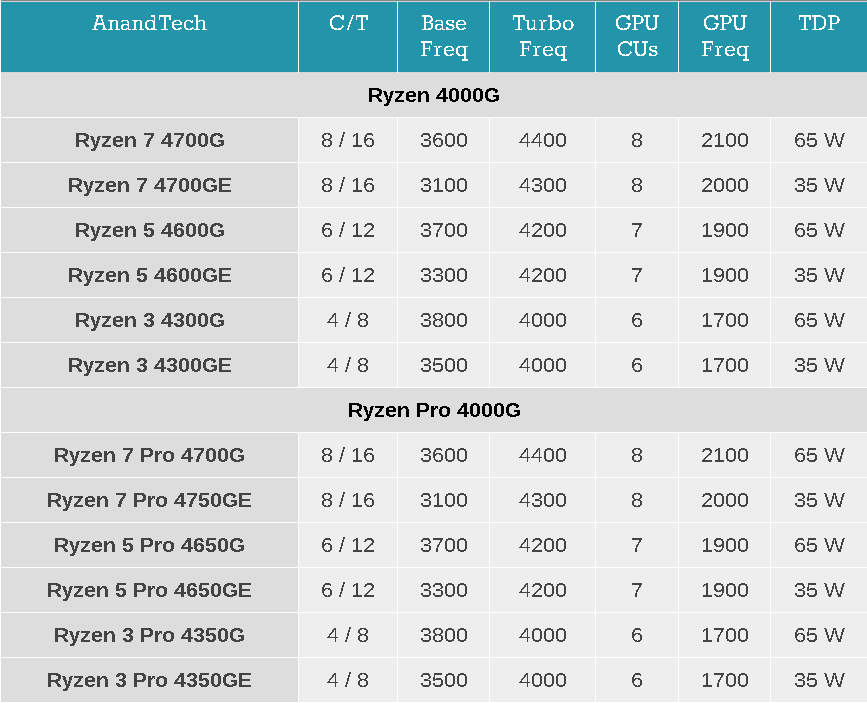Click 35 W TDP for Ryzen 5 4600GE
Screen dimensions: 867x703
[819, 275]
